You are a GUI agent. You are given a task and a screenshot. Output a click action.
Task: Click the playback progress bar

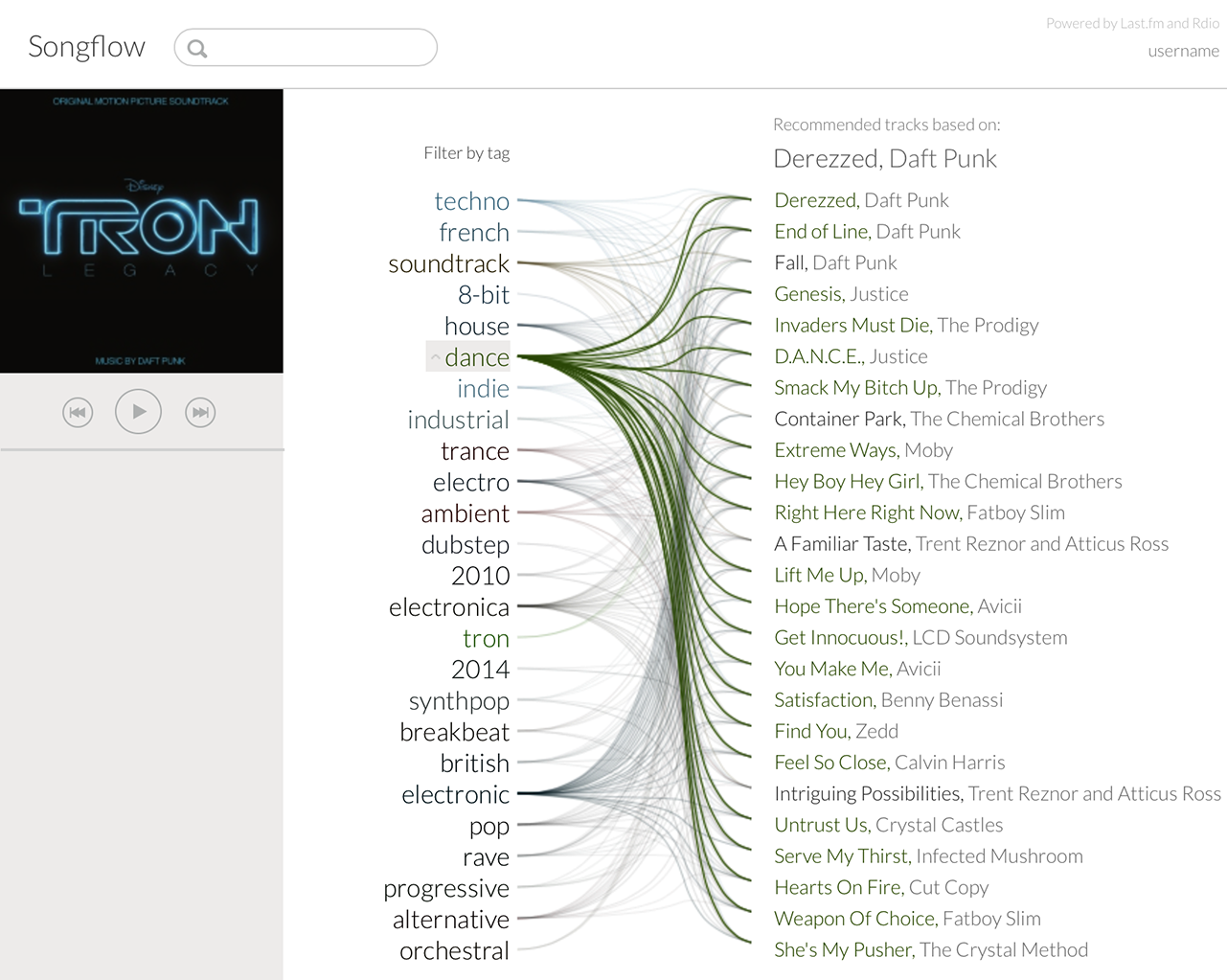[x=142, y=449]
